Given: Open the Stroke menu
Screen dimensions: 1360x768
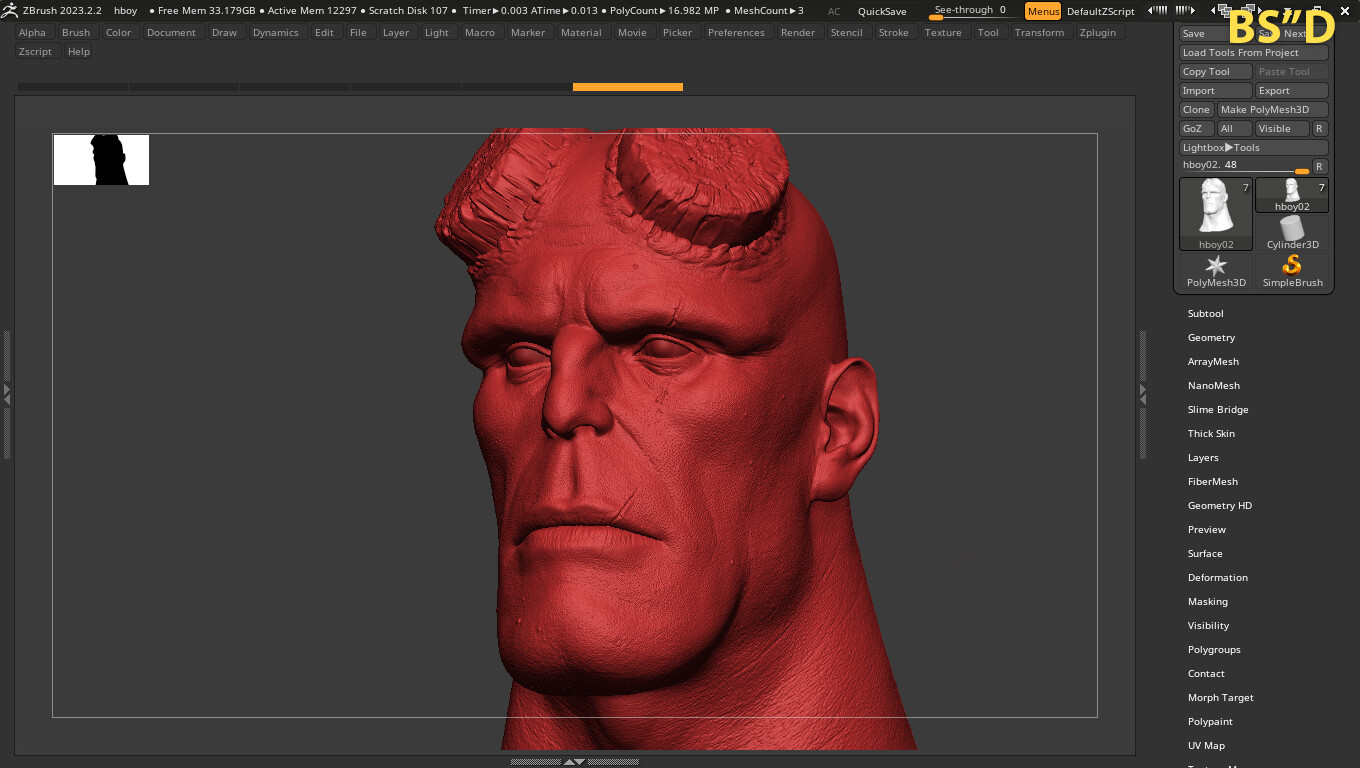Looking at the screenshot, I should point(894,33).
